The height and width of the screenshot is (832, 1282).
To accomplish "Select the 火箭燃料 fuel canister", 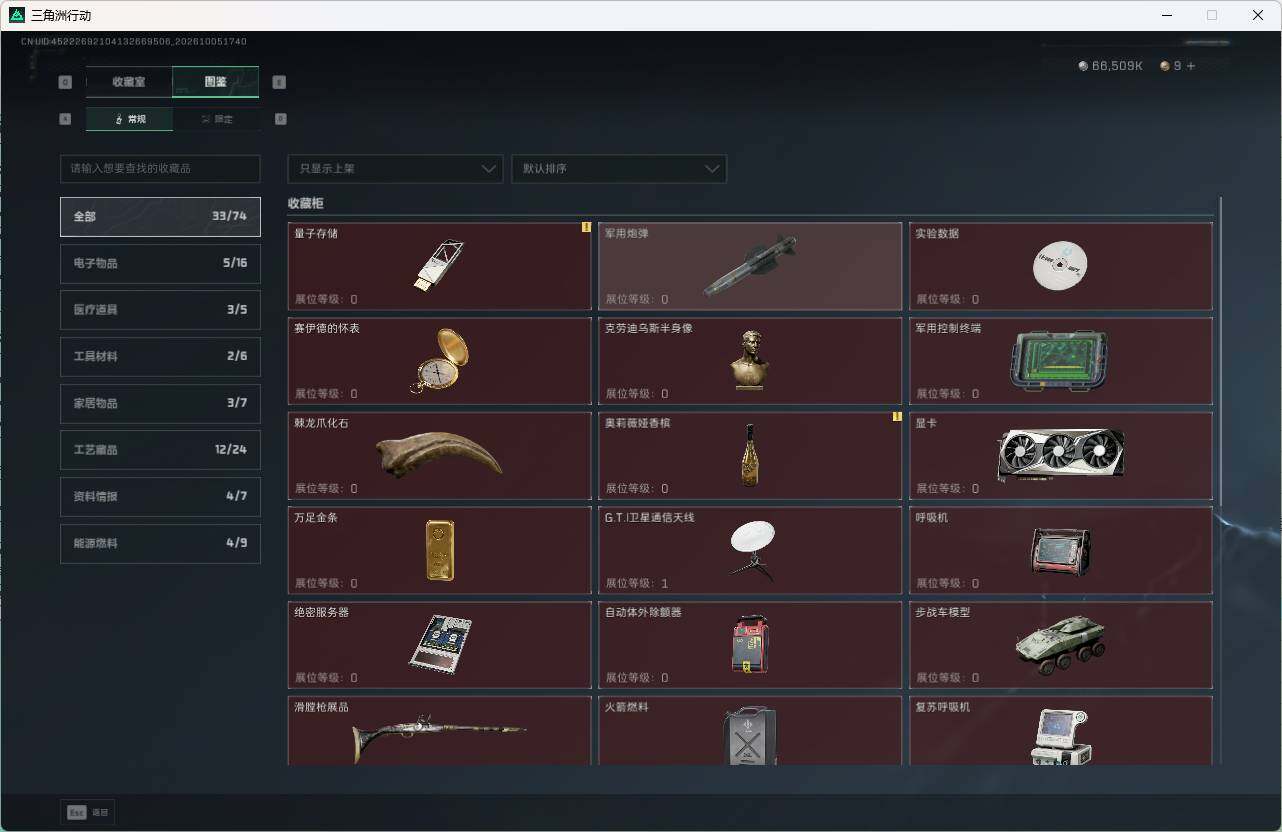I will (750, 731).
